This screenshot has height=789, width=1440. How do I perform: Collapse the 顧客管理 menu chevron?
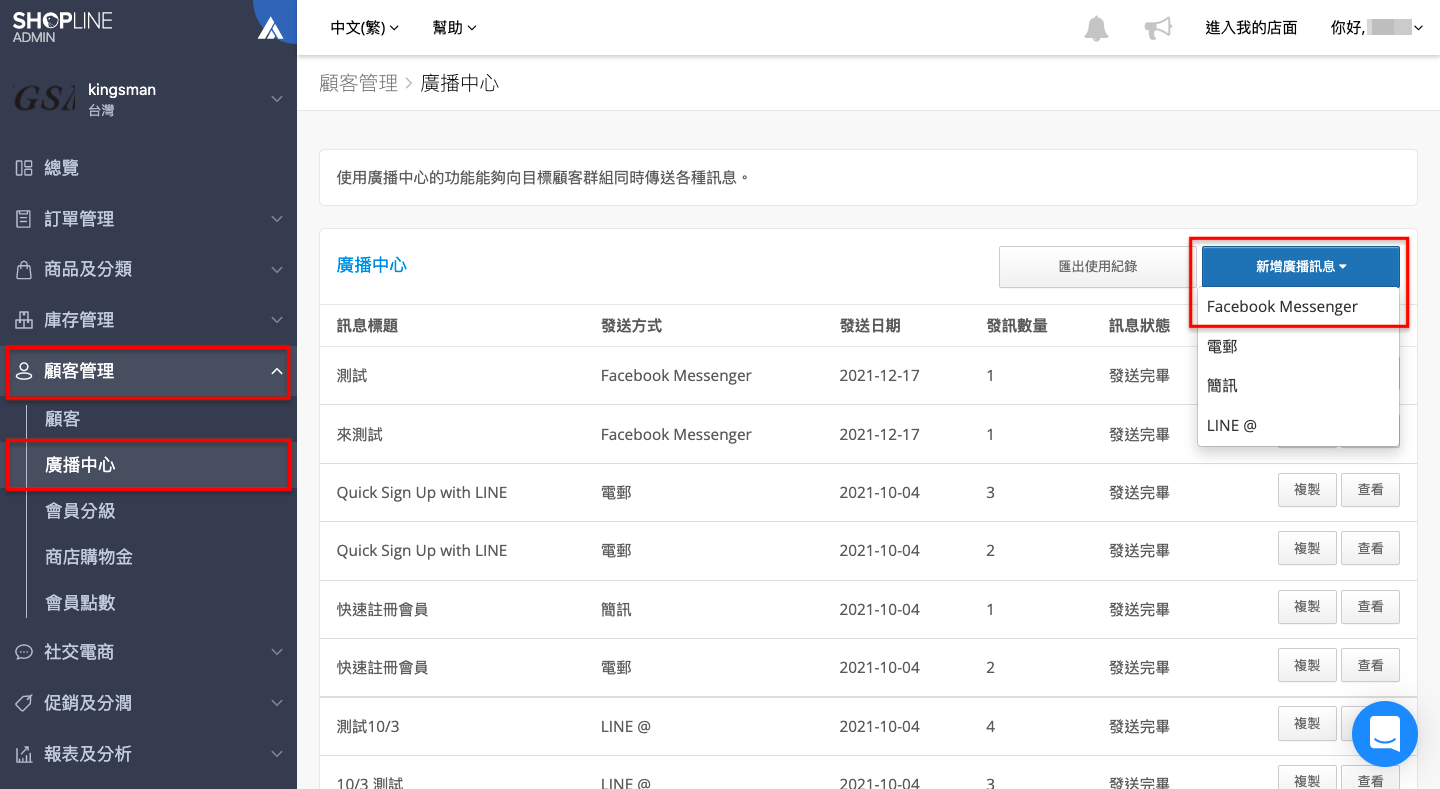click(277, 371)
